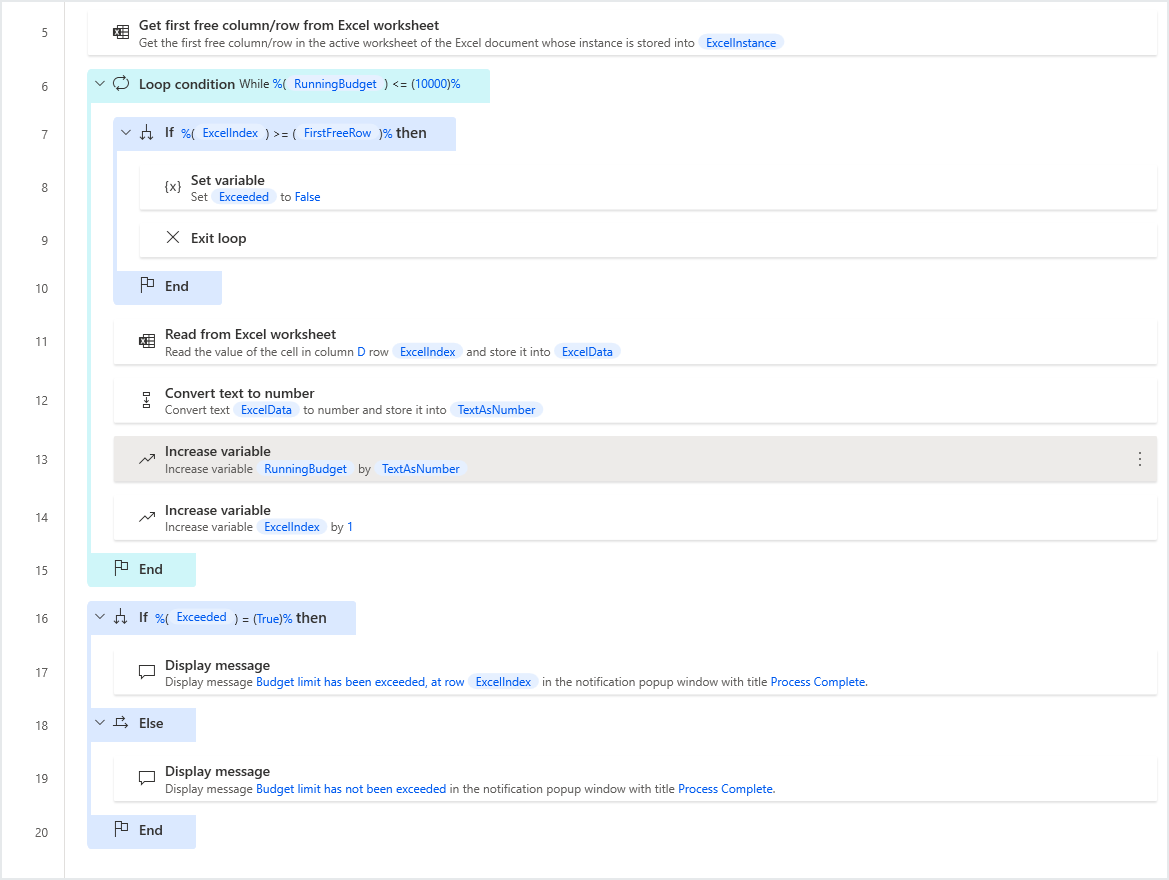Open the more options menu on row 13

click(1139, 459)
